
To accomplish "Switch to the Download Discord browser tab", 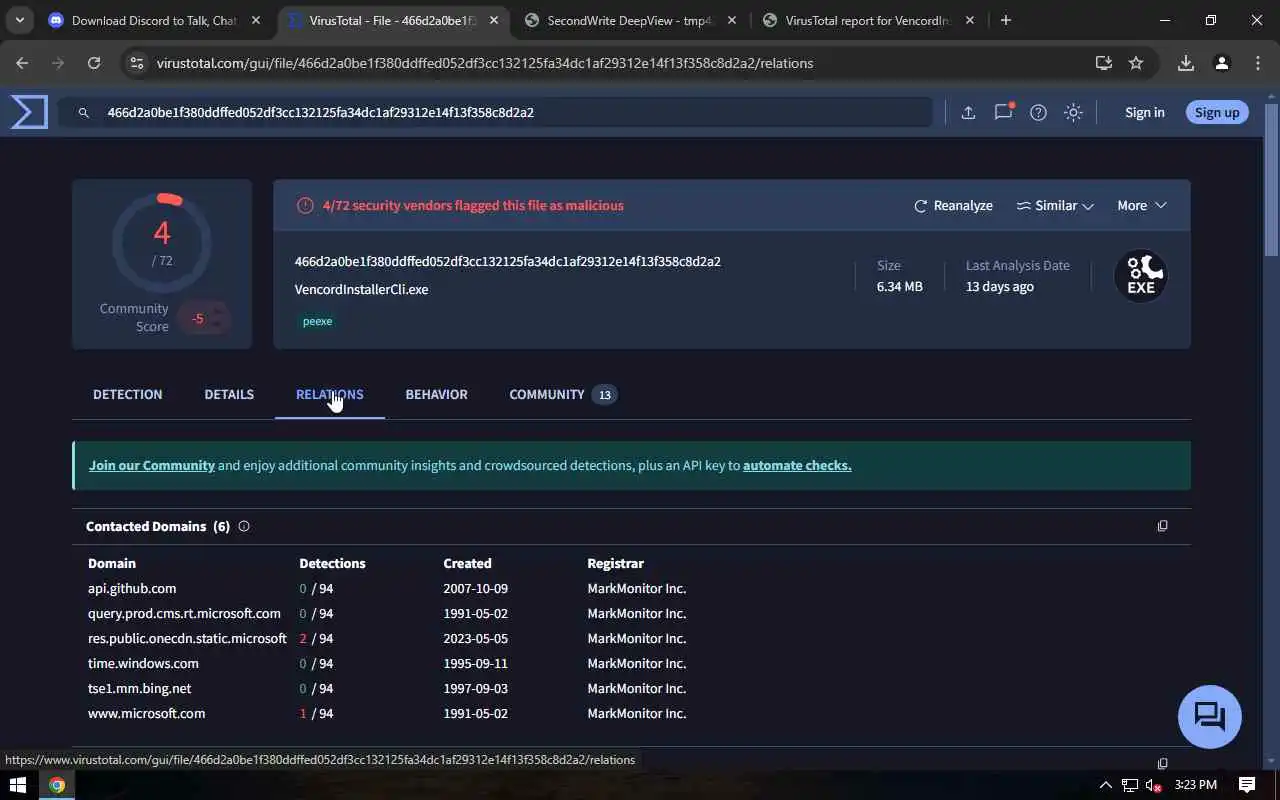I will click(157, 20).
